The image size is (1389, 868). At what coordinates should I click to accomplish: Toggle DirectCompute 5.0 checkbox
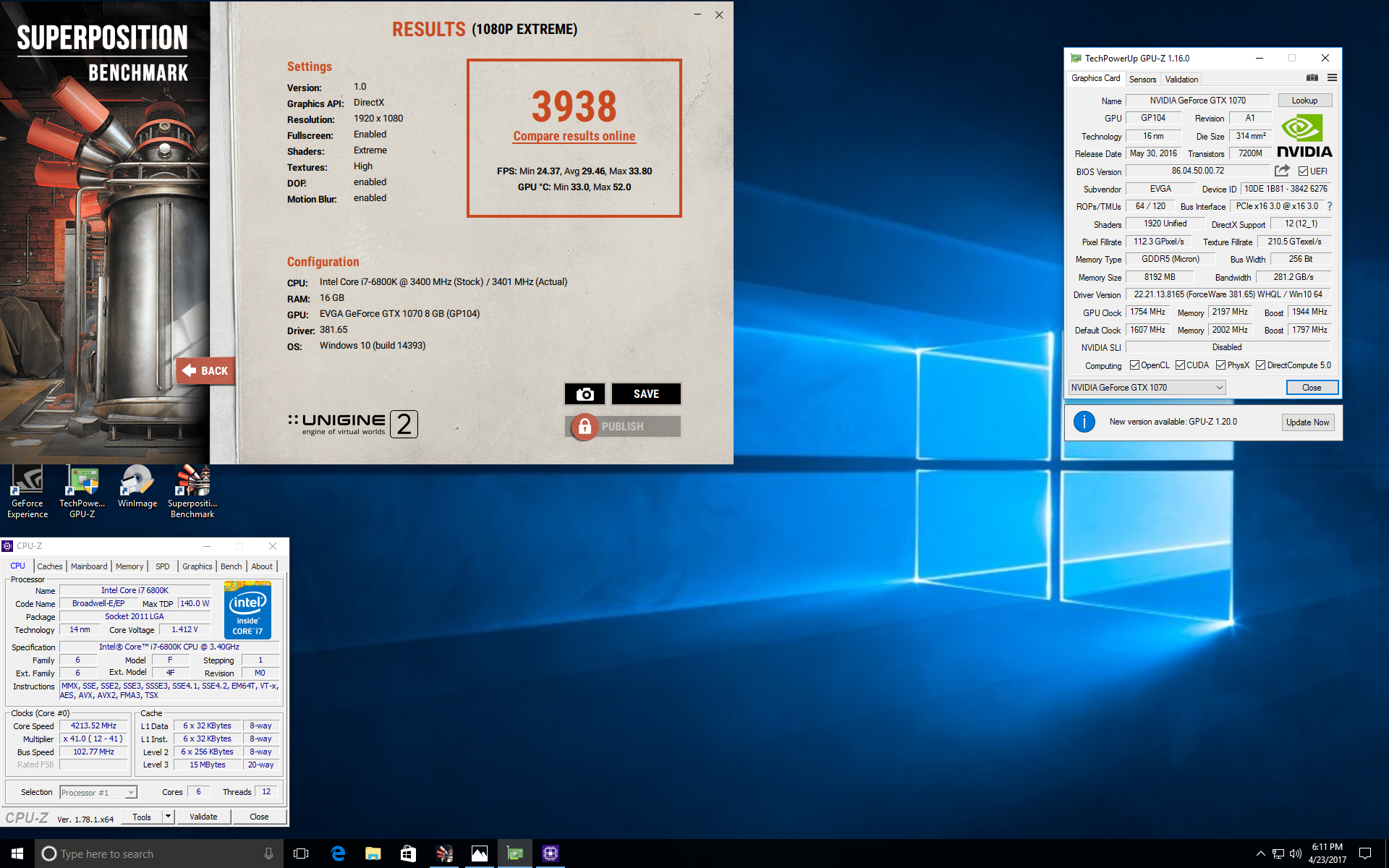coord(1260,365)
